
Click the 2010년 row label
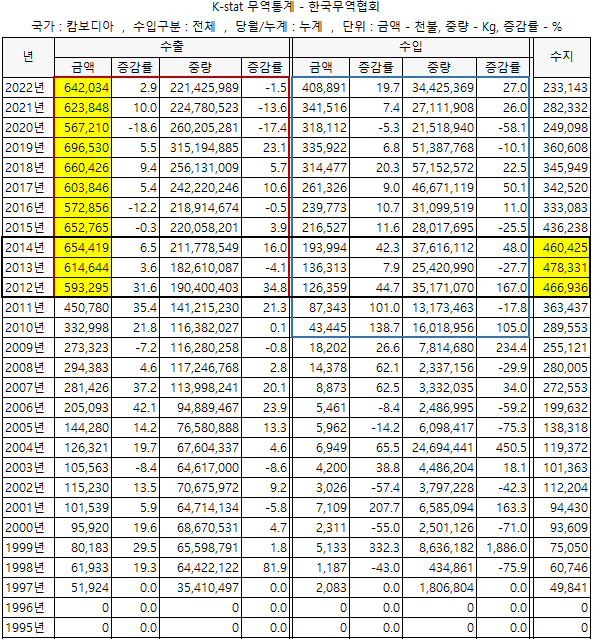coord(28,327)
